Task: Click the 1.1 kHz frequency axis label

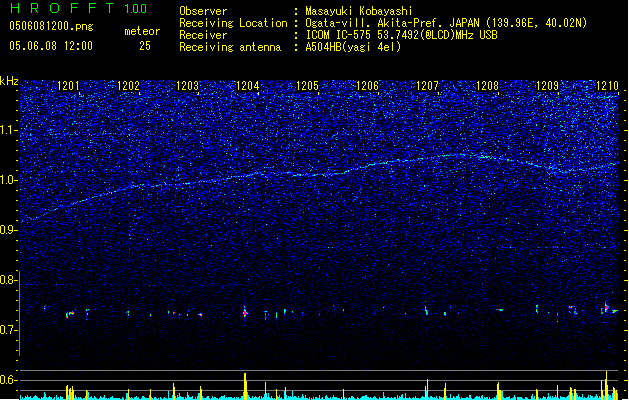Action: coord(8,130)
